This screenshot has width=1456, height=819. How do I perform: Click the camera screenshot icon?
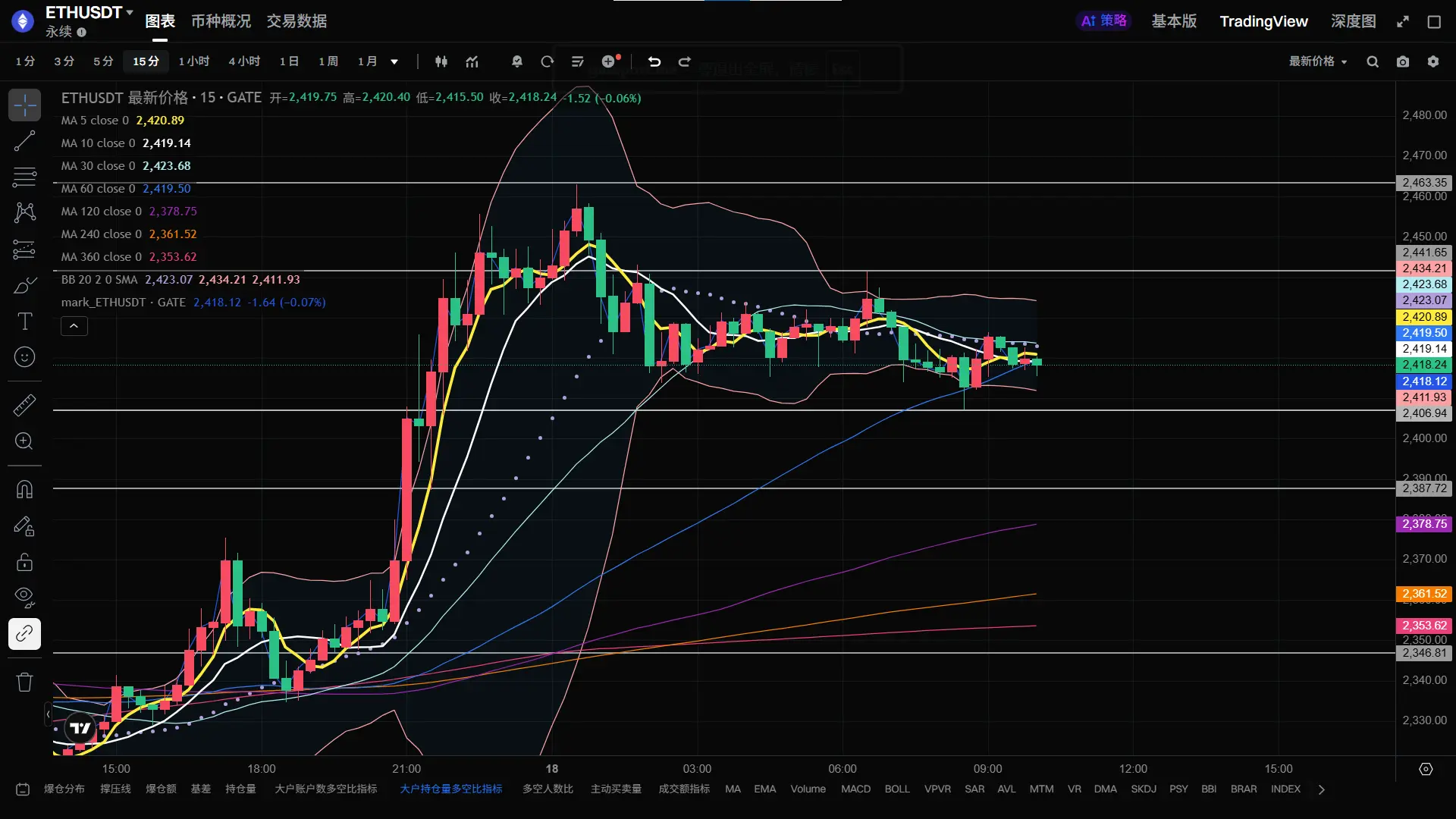[x=1403, y=62]
